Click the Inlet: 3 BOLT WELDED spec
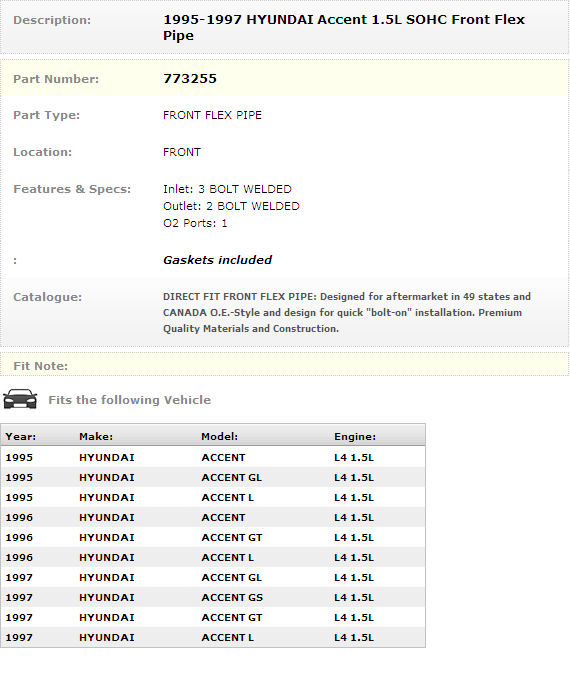 (x=227, y=189)
